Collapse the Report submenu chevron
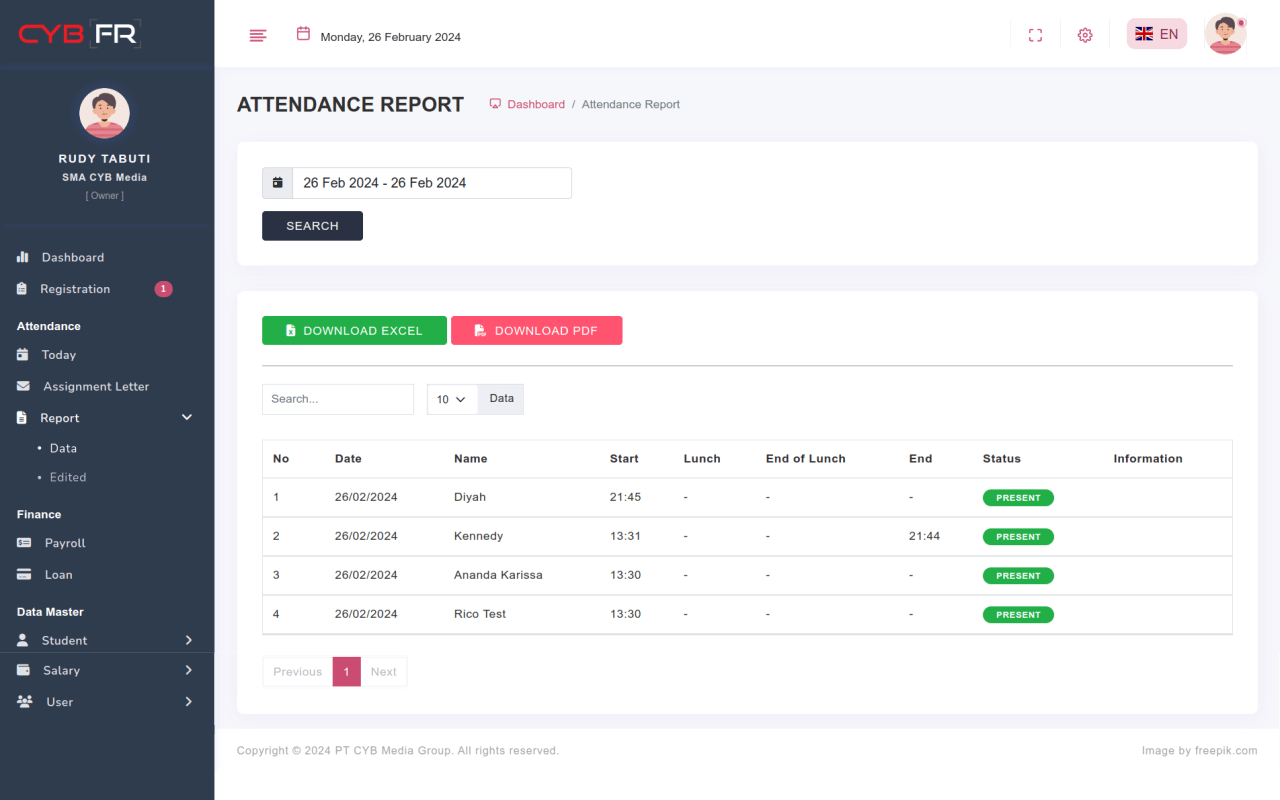The height and width of the screenshot is (800, 1280). pos(187,418)
